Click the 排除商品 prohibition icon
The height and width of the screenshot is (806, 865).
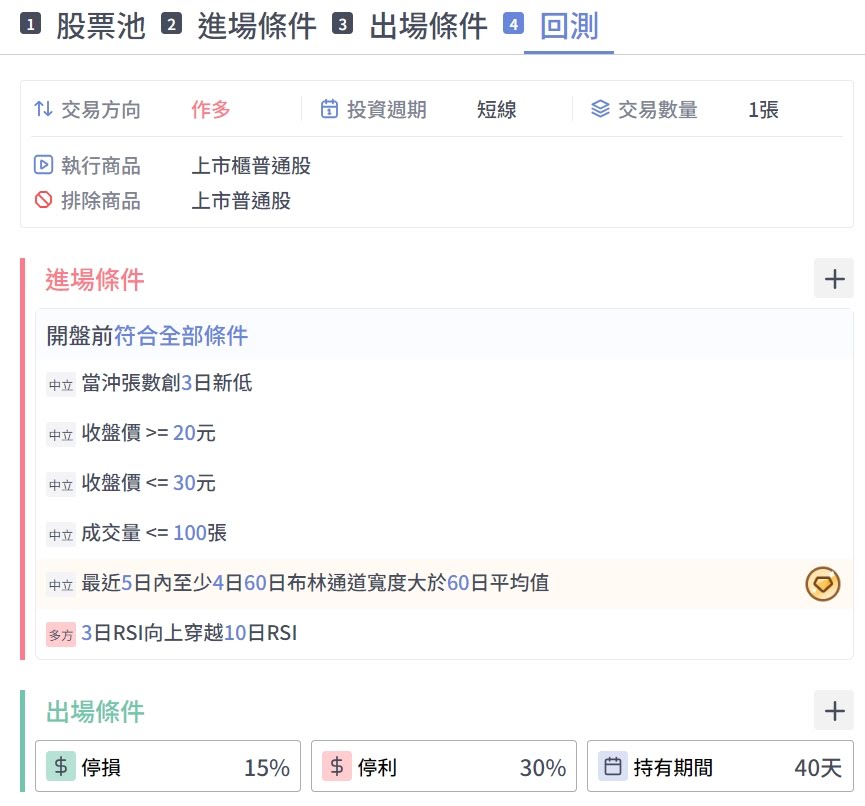(43, 200)
